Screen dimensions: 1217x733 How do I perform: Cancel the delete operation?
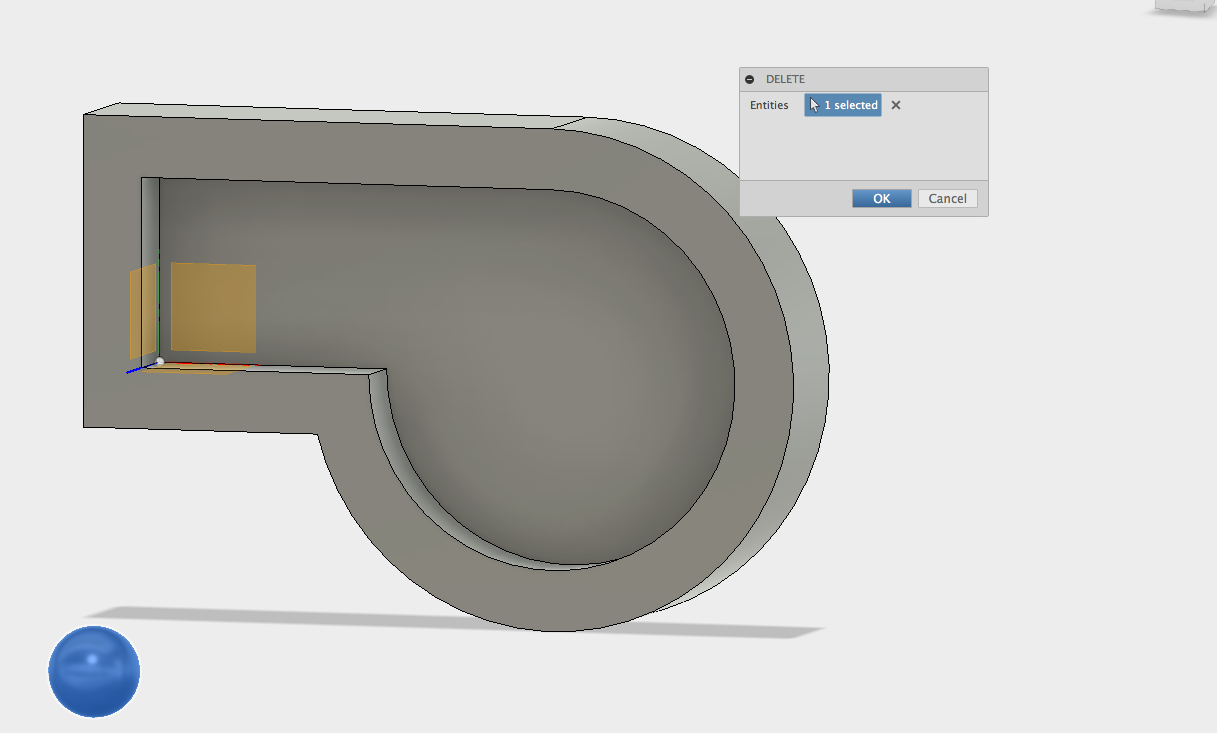pyautogui.click(x=946, y=198)
